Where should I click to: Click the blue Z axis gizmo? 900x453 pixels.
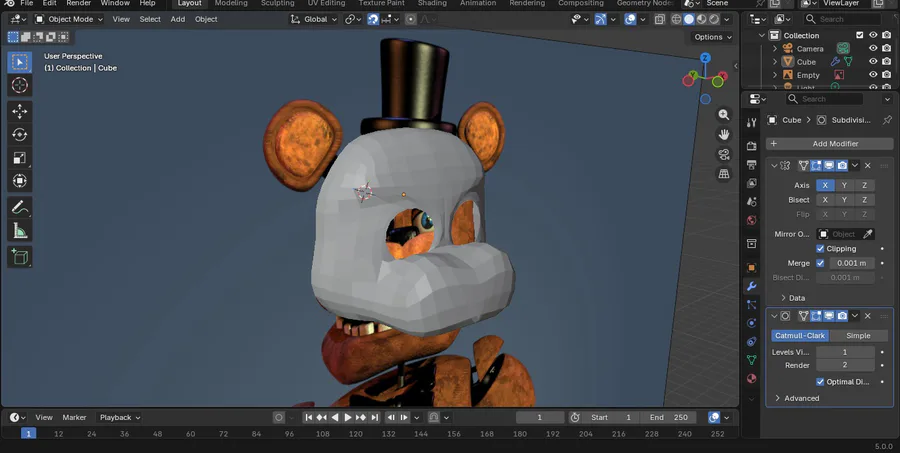(705, 58)
